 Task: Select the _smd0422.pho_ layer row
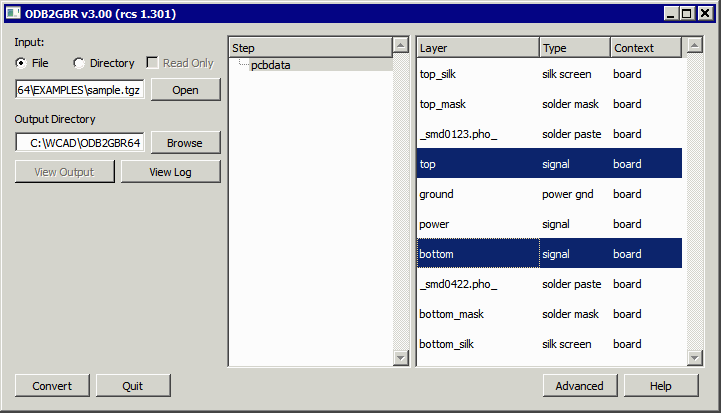(549, 284)
